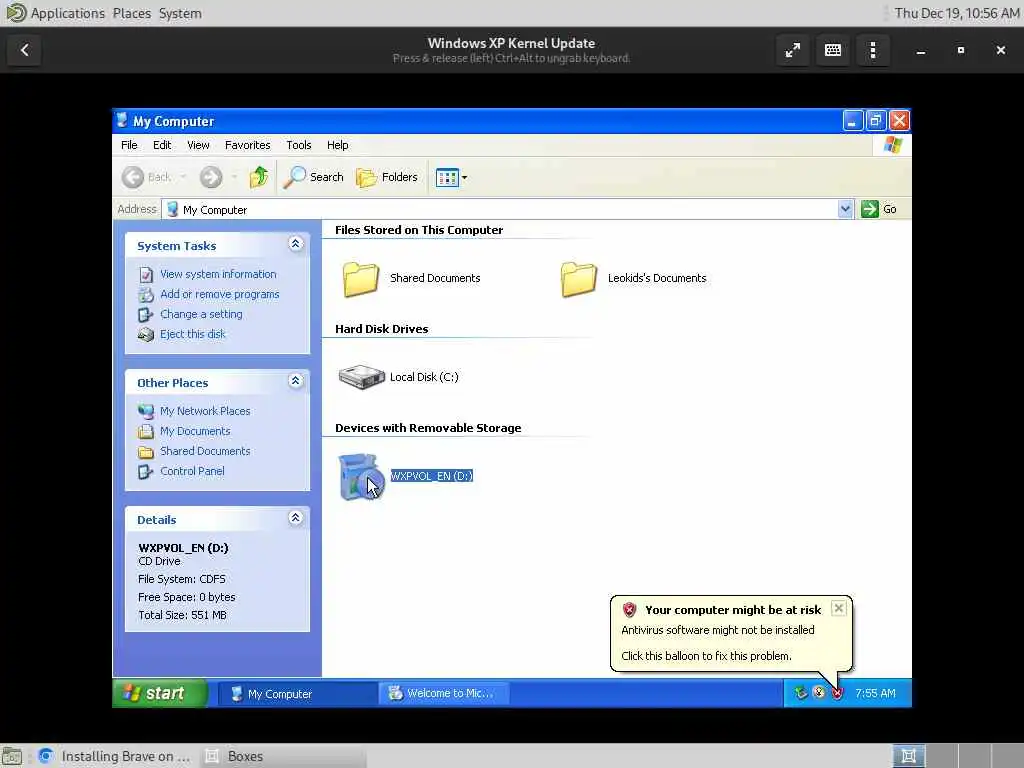Open the Search pane
Image resolution: width=1024 pixels, height=768 pixels.
[313, 177]
